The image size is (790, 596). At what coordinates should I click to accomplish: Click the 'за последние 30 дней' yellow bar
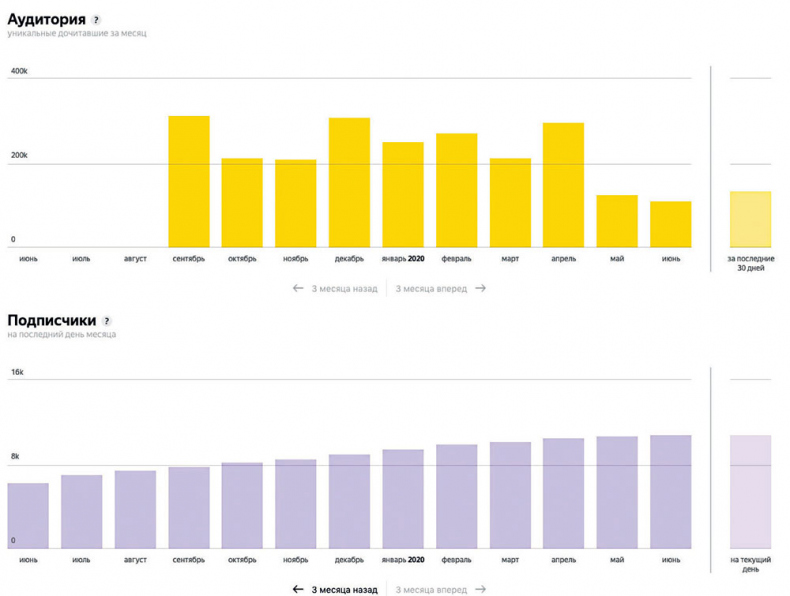[x=750, y=219]
